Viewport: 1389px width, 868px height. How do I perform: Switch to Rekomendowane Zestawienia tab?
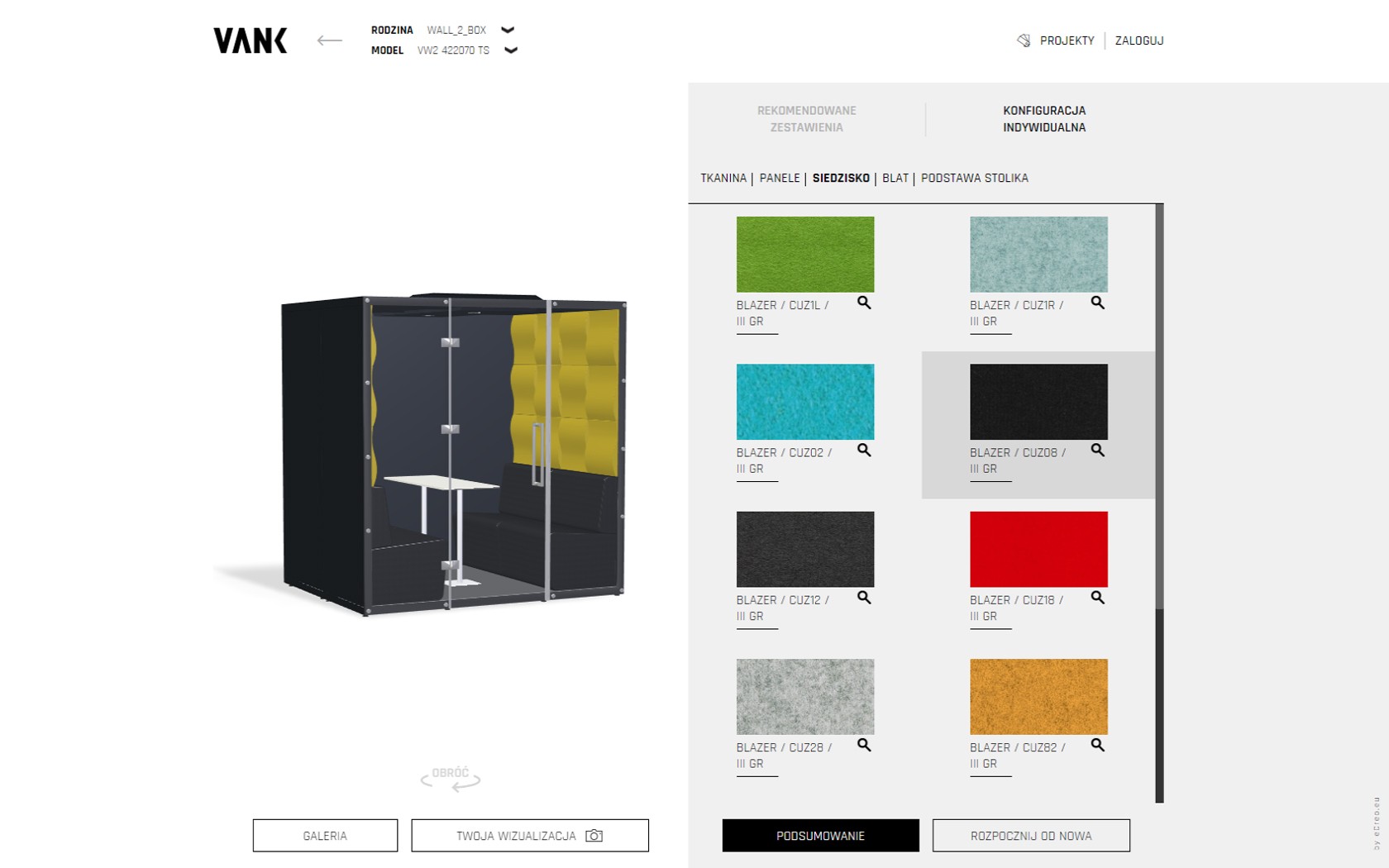(x=806, y=119)
